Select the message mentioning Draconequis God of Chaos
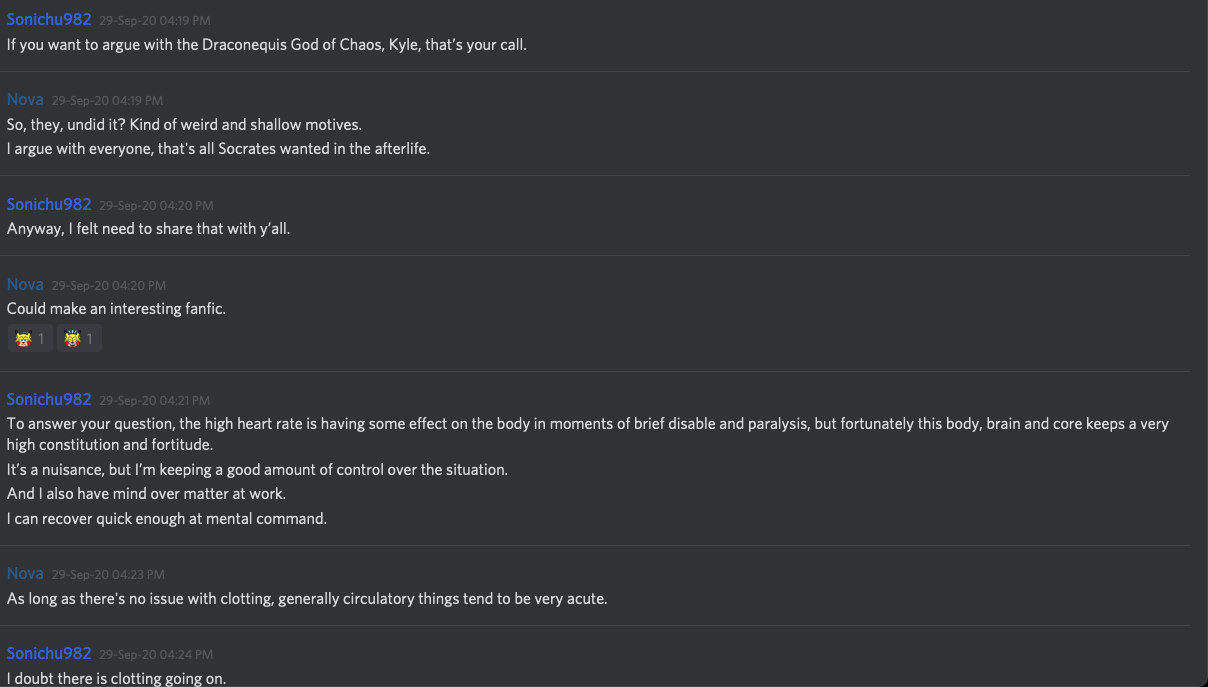This screenshot has height=687, width=1208. 266,45
